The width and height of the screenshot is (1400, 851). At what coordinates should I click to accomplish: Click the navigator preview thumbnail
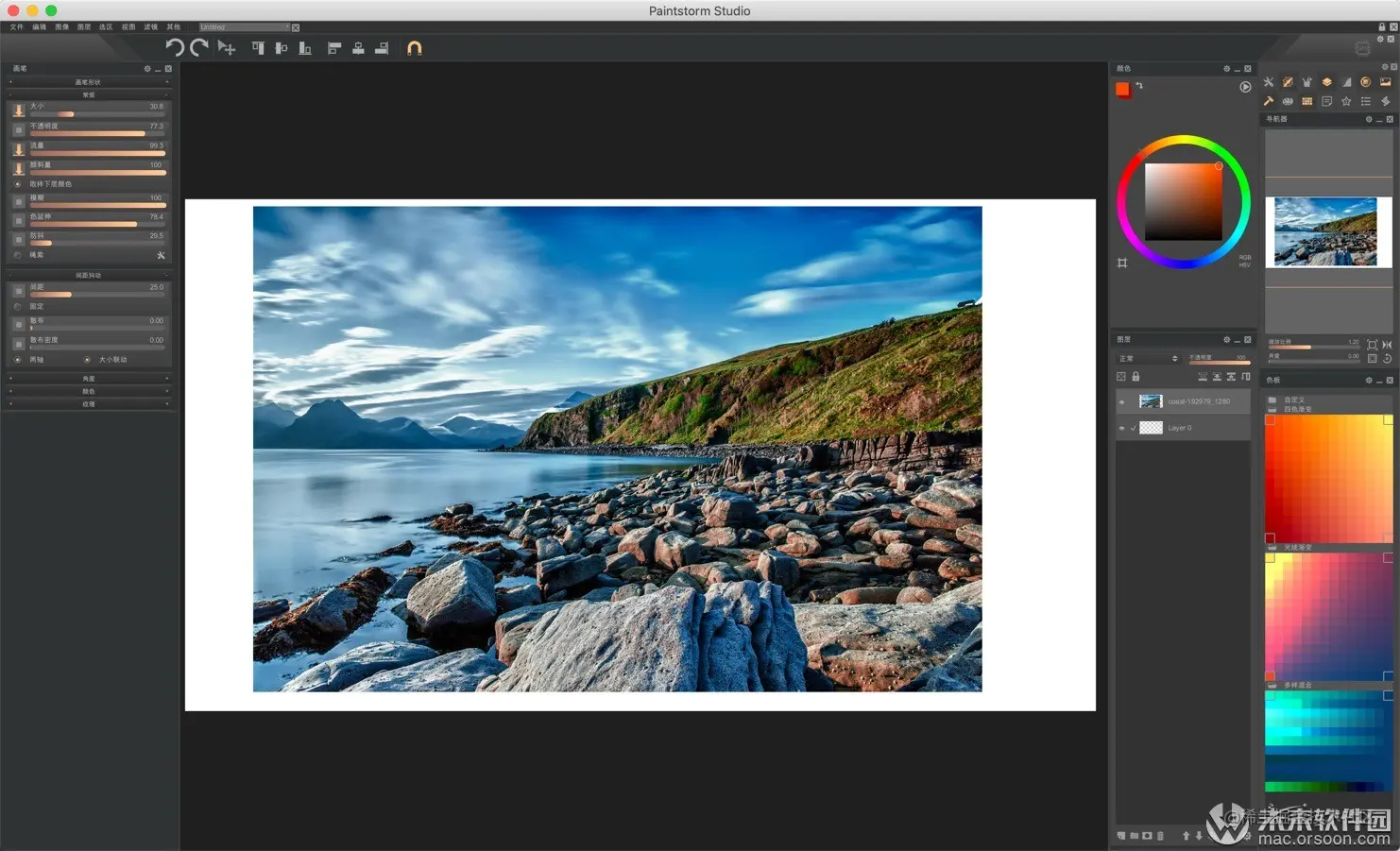pyautogui.click(x=1327, y=231)
